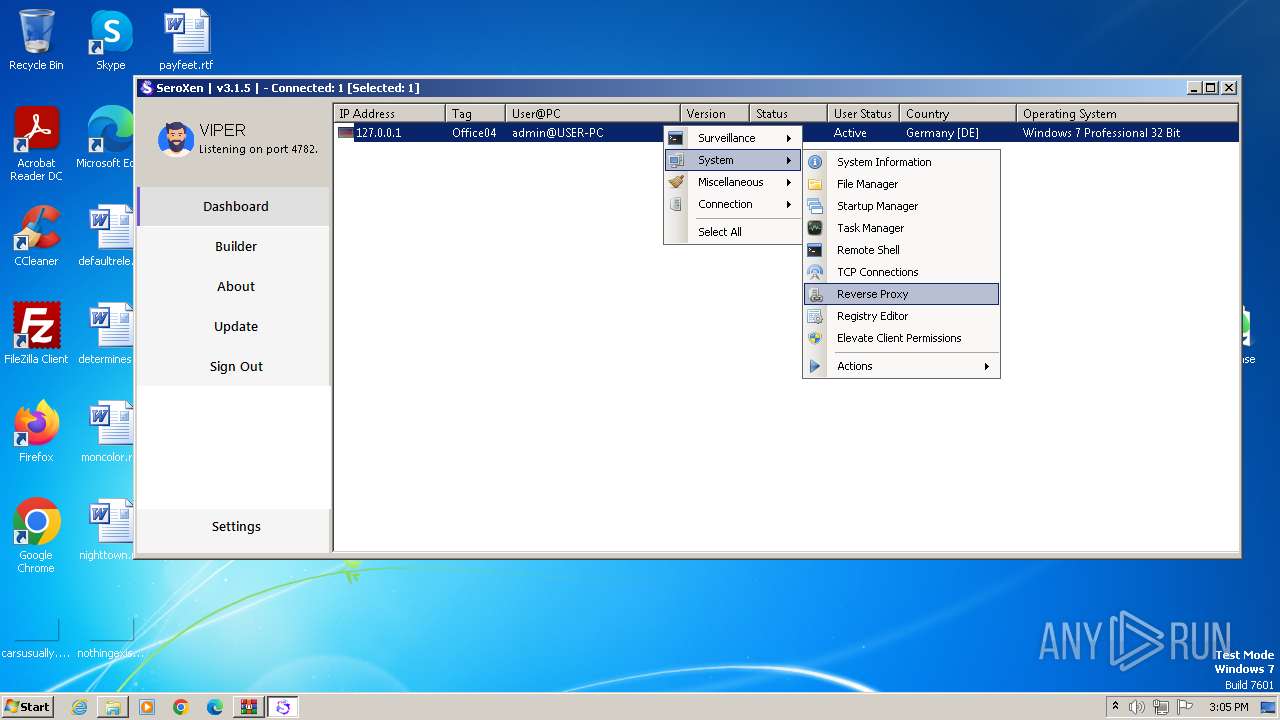
Task: Open payfeet.rtf desktop document
Action: click(x=186, y=40)
